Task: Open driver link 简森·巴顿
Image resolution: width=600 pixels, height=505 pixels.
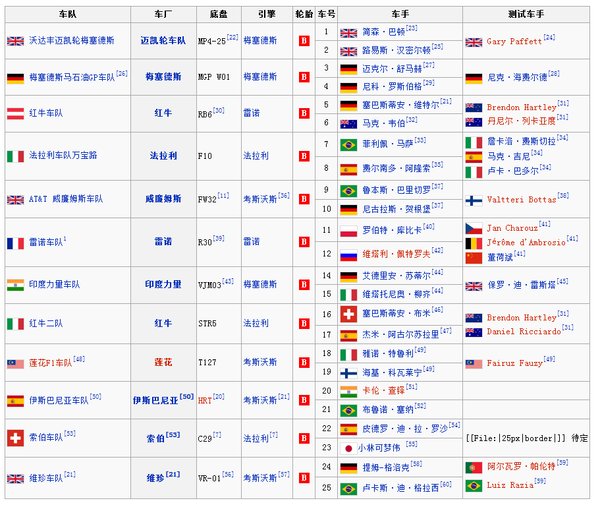Action: (x=384, y=32)
